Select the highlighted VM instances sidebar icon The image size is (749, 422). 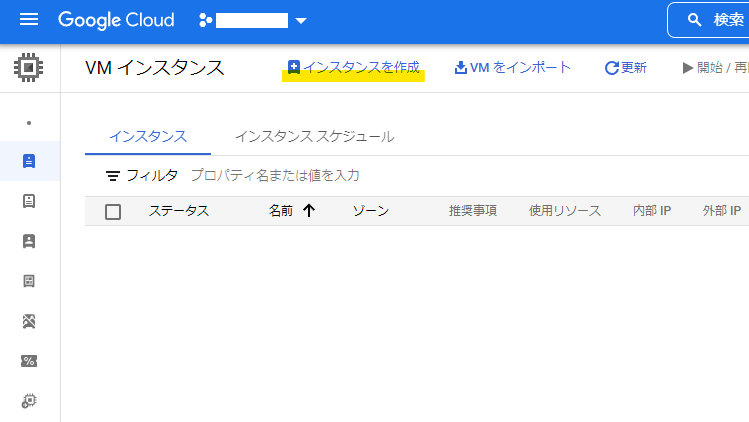(x=29, y=161)
